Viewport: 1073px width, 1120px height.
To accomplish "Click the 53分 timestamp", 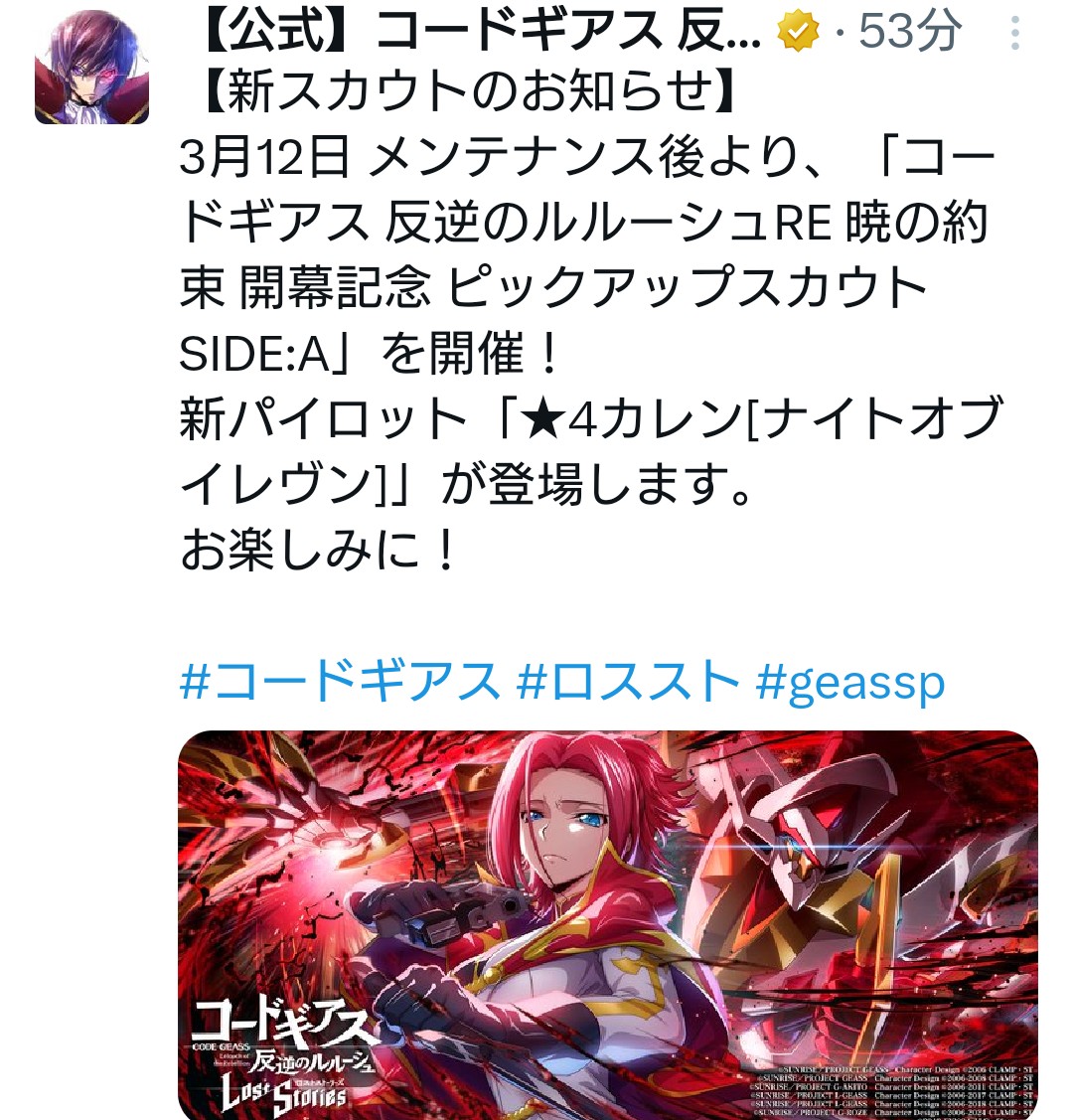I will click(909, 32).
